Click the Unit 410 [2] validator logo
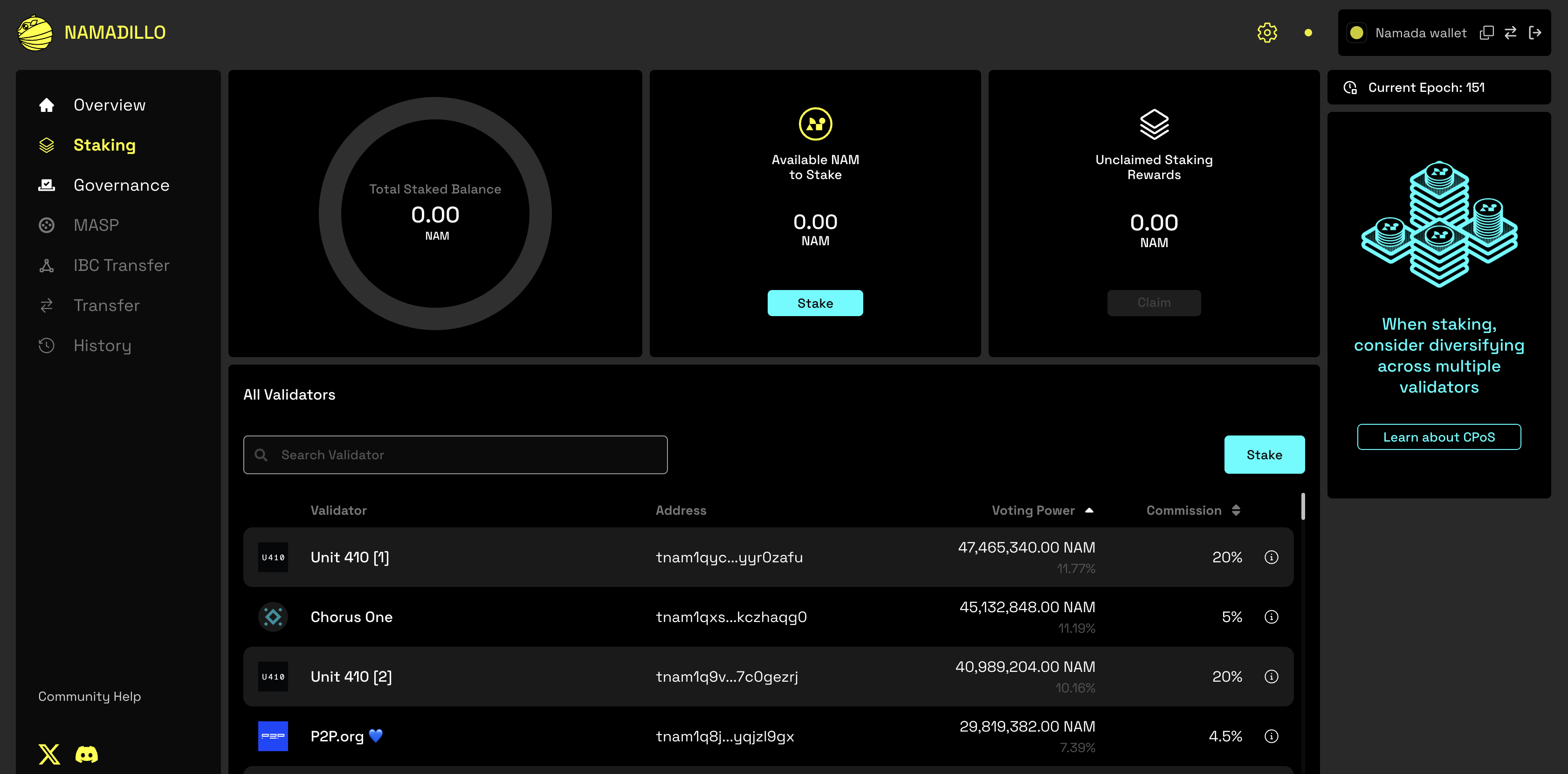This screenshot has width=1568, height=774. [x=273, y=677]
